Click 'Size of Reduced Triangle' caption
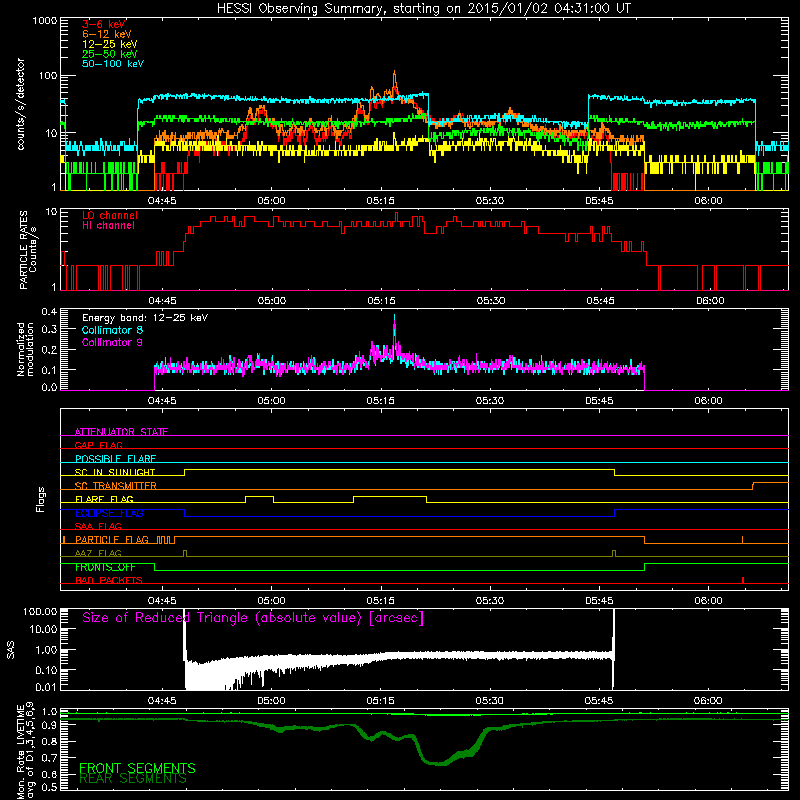The height and width of the screenshot is (800, 800). click(253, 618)
